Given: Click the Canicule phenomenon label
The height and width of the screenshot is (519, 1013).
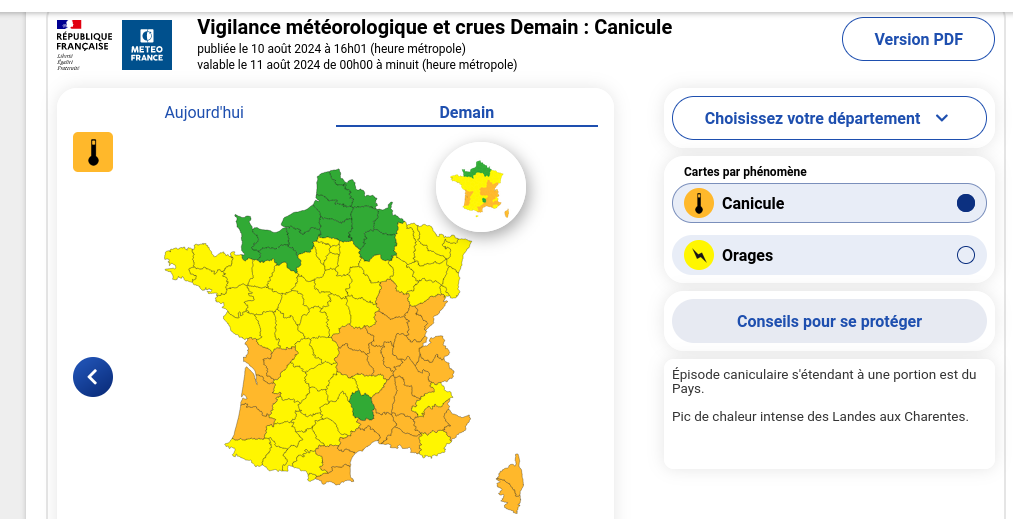Looking at the screenshot, I should tap(753, 204).
